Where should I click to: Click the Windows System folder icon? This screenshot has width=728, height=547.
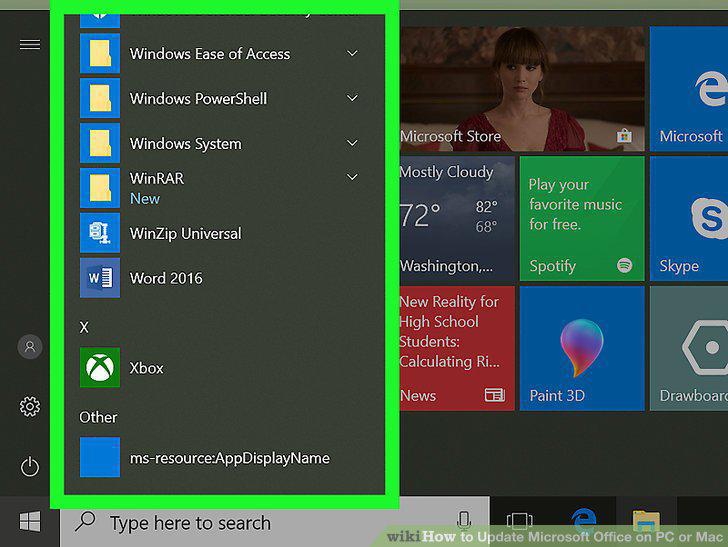coord(100,143)
